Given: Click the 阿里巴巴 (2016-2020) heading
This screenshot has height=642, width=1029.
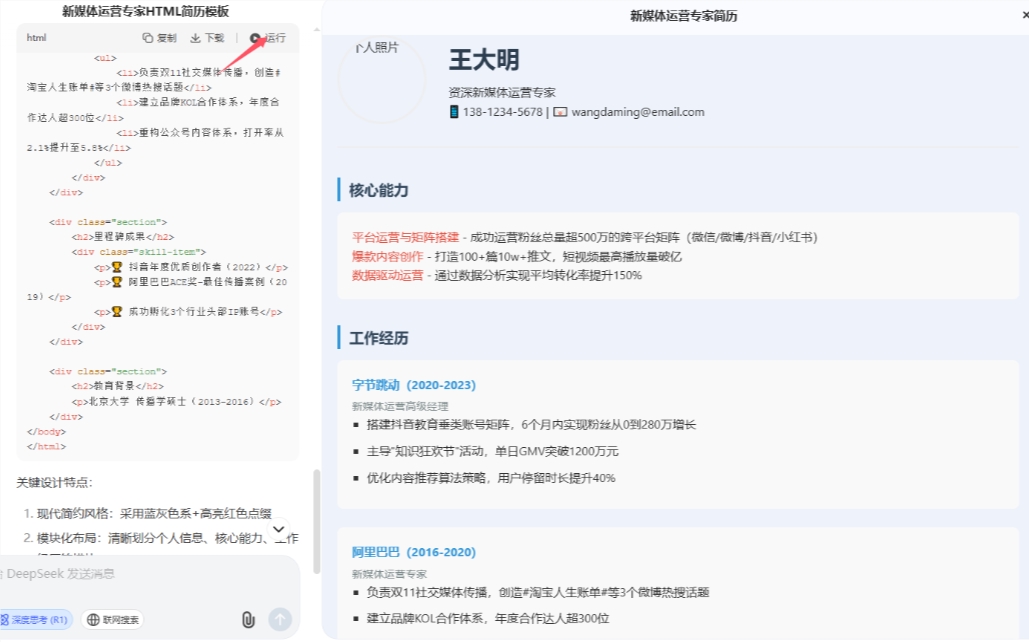Looking at the screenshot, I should click(413, 552).
